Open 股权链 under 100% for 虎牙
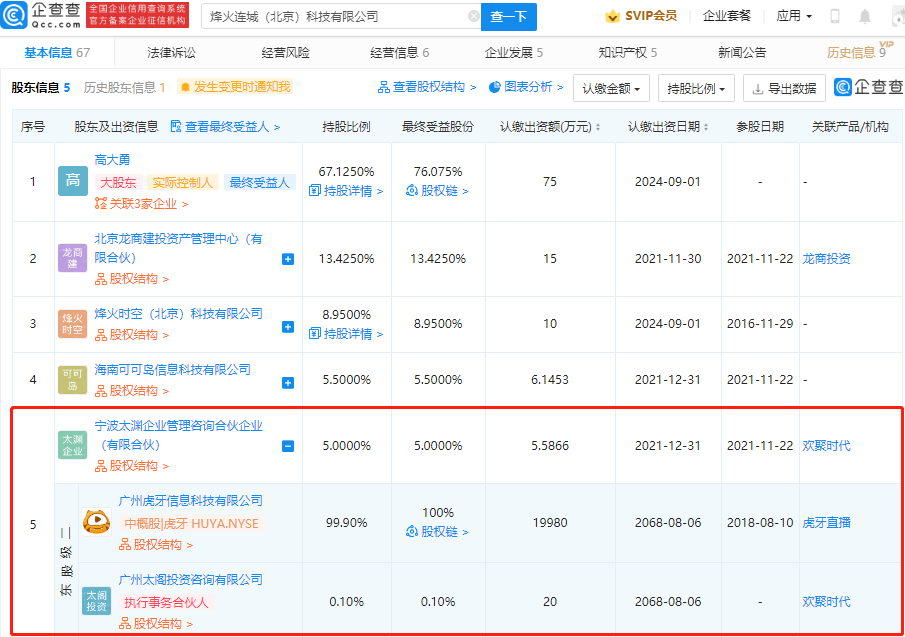Screen dimensions: 905x637 tap(437, 532)
